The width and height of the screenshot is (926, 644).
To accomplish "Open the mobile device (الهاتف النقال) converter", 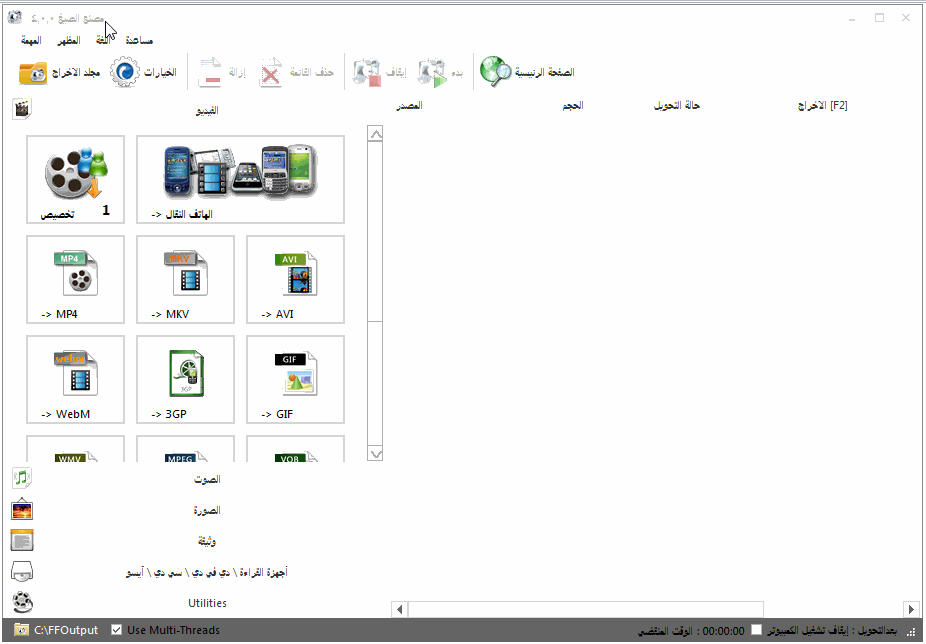I will tap(240, 179).
